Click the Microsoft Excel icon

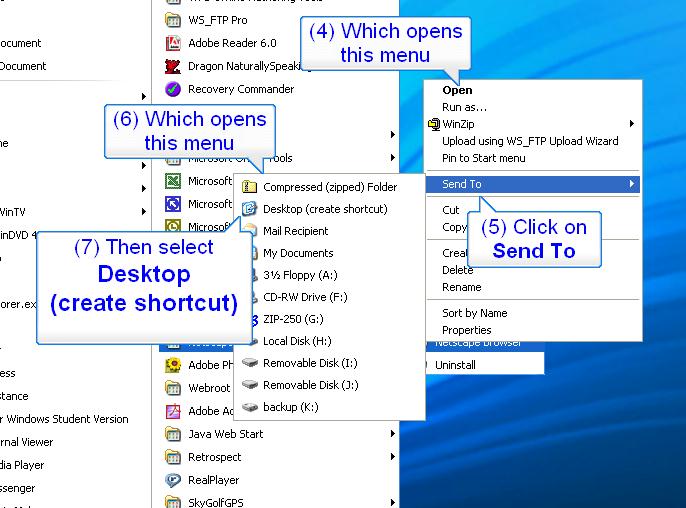click(x=173, y=181)
